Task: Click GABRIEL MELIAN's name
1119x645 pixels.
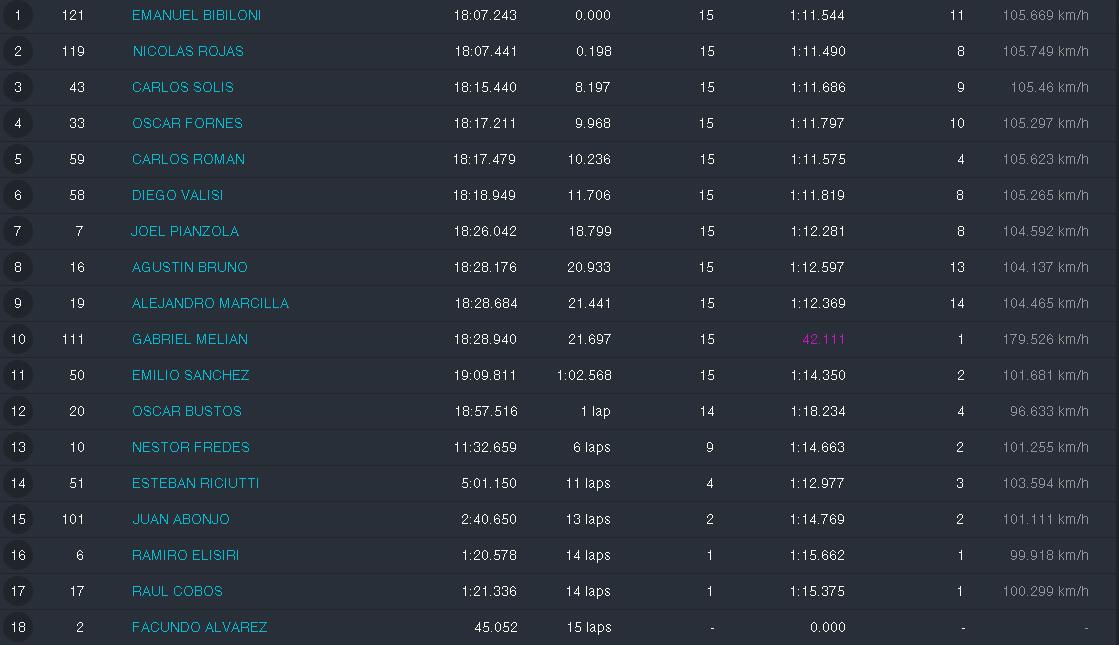Action: [190, 339]
